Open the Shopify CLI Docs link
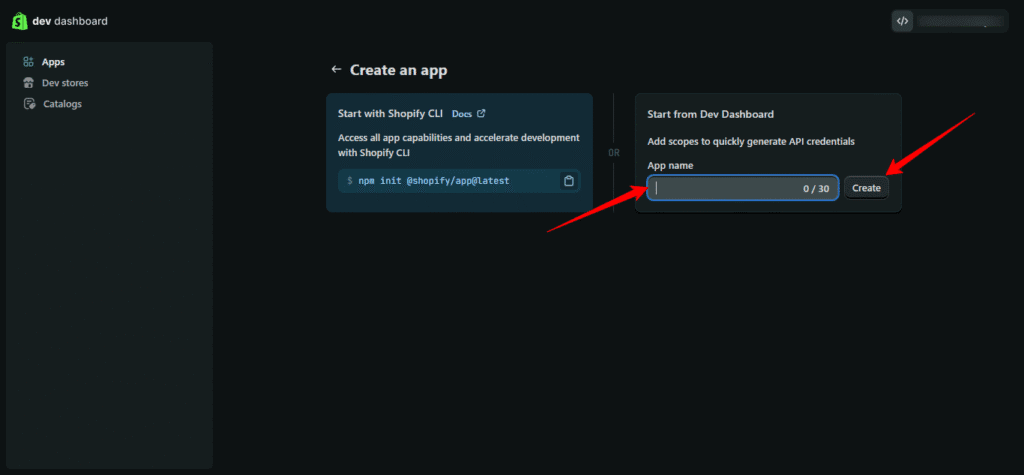 (462, 114)
